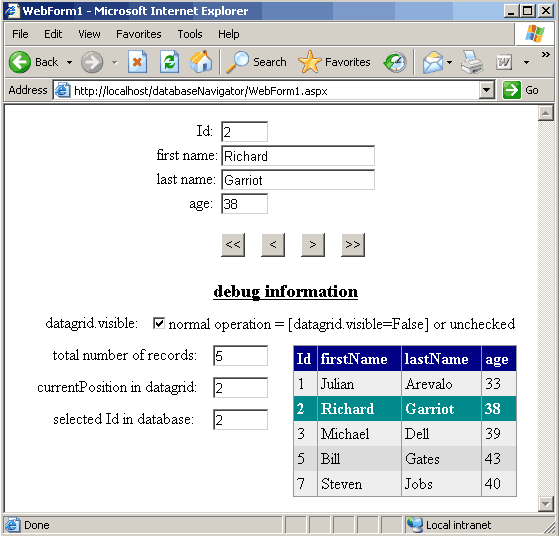Open the Tools menu
The height and width of the screenshot is (536, 559).
pyautogui.click(x=190, y=34)
